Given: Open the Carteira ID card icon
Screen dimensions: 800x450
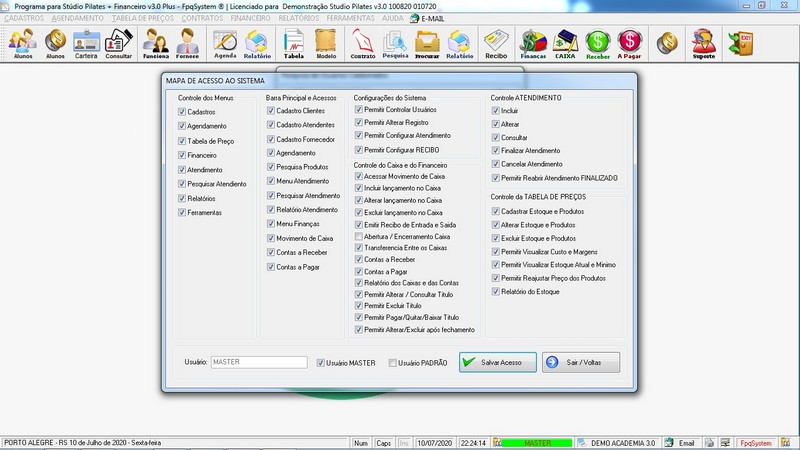Looking at the screenshot, I should [x=86, y=44].
